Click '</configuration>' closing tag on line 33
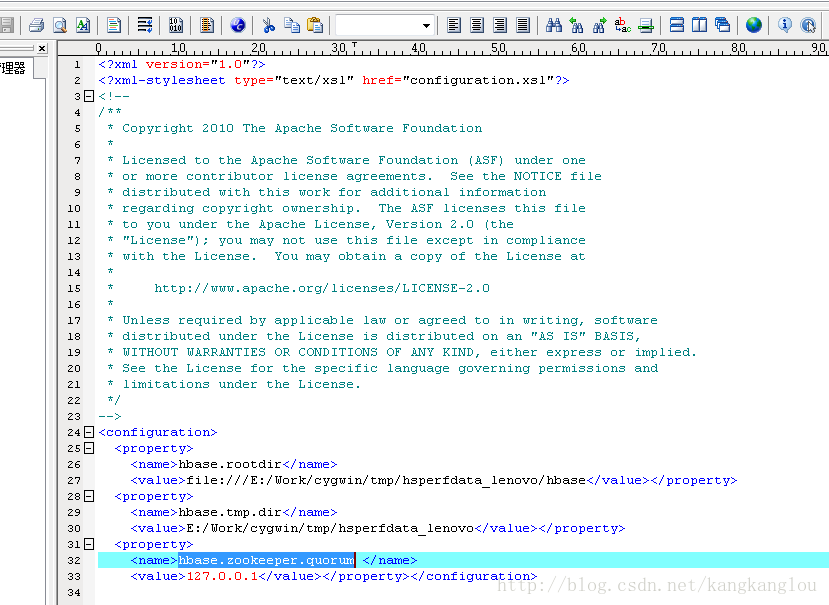The height and width of the screenshot is (605, 829). [x=474, y=576]
